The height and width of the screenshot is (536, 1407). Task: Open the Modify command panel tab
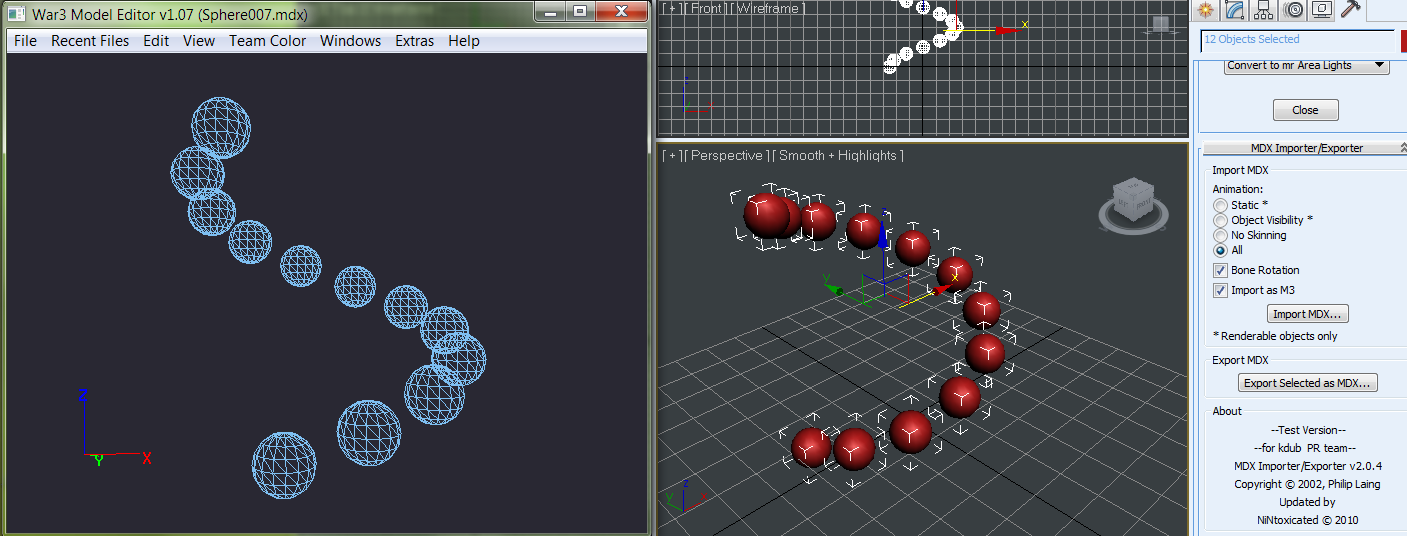pyautogui.click(x=1235, y=10)
